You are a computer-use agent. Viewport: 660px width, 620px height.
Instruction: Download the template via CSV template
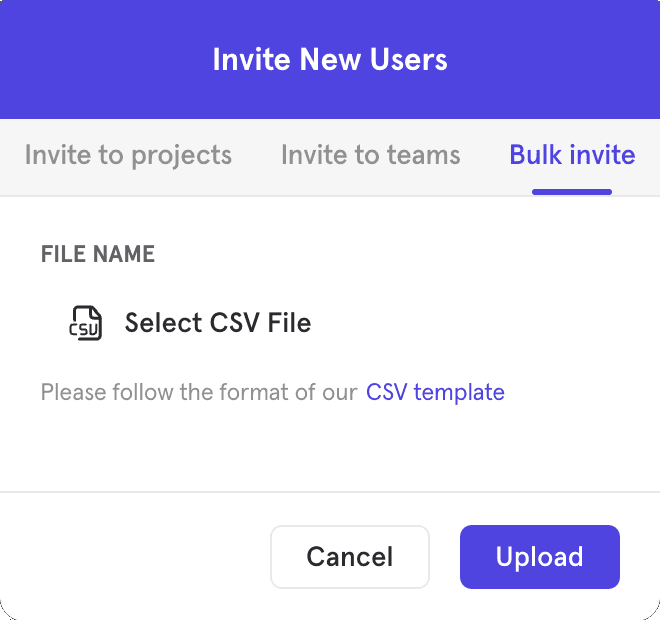click(x=435, y=392)
